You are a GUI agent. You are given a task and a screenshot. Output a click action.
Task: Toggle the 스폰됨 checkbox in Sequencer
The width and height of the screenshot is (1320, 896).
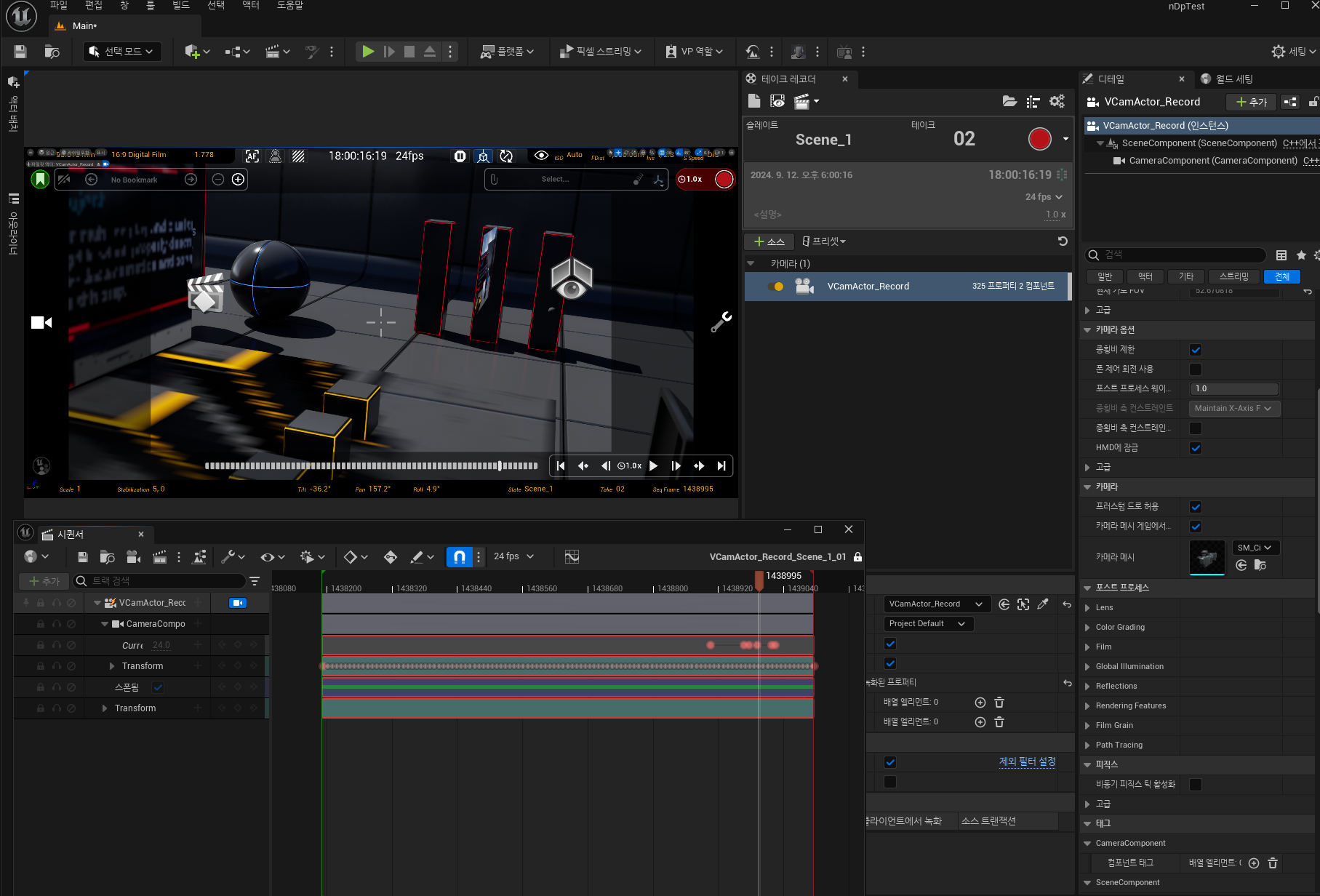(159, 687)
